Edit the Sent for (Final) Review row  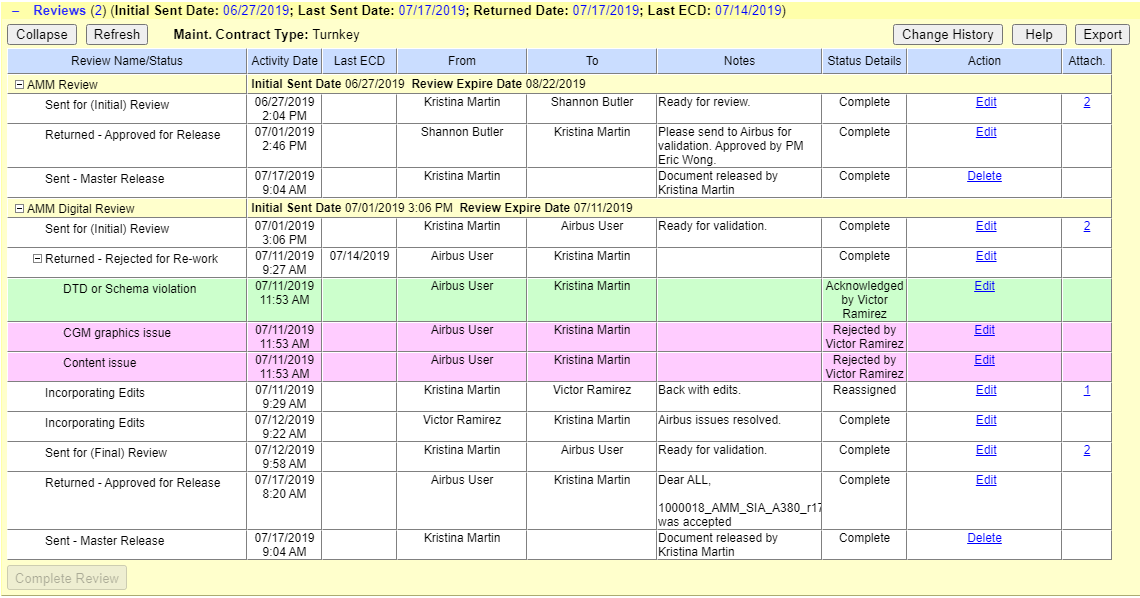point(986,450)
